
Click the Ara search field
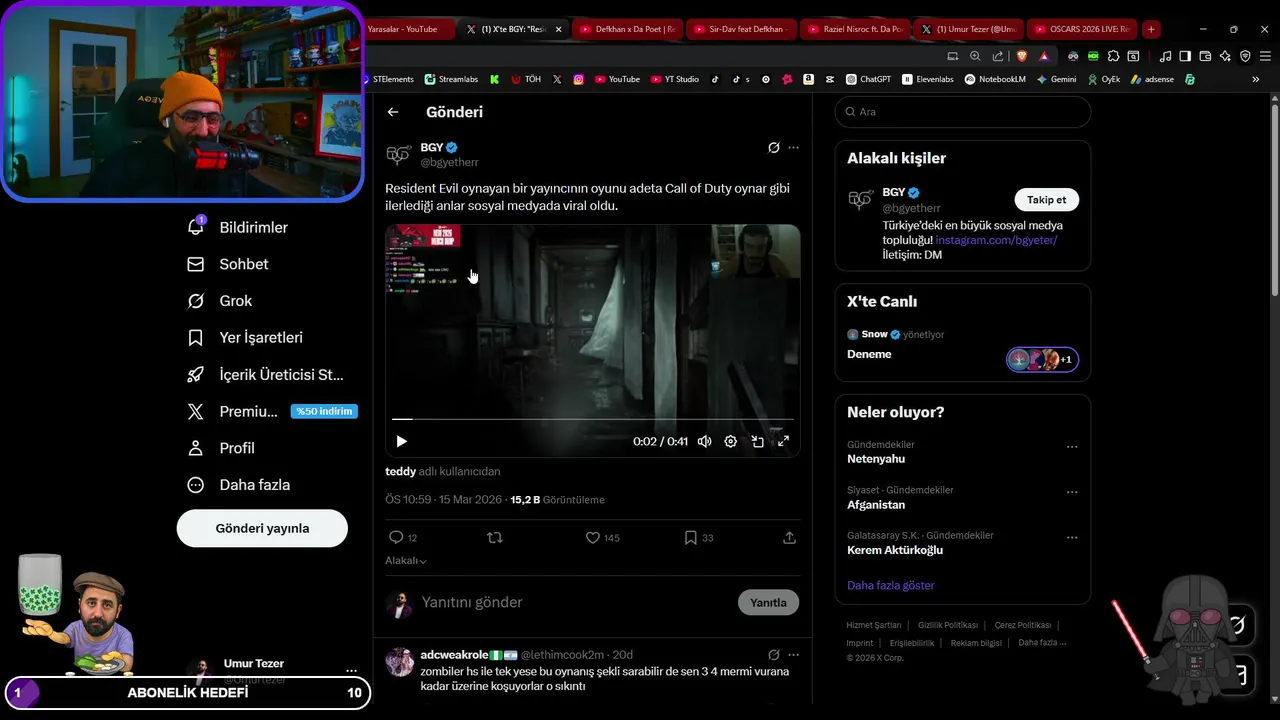(962, 112)
